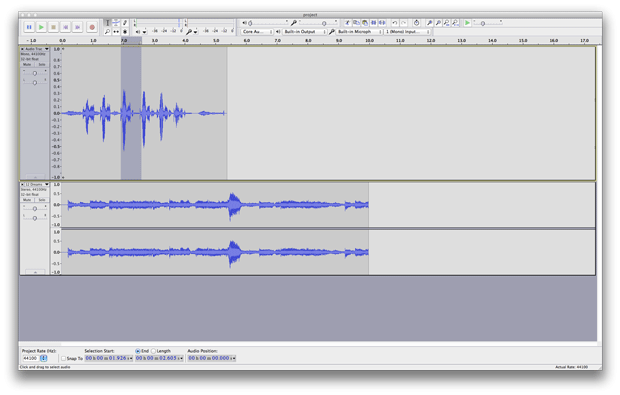The width and height of the screenshot is (620, 395).
Task: Click the Skip to Start button
Action: tap(66, 27)
